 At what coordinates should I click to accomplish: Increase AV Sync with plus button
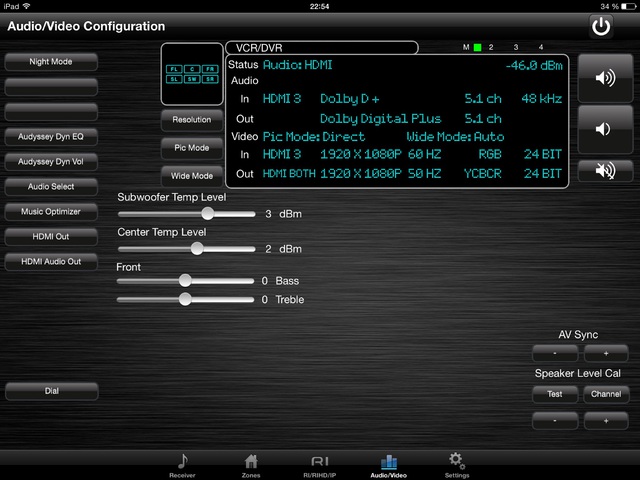(605, 354)
